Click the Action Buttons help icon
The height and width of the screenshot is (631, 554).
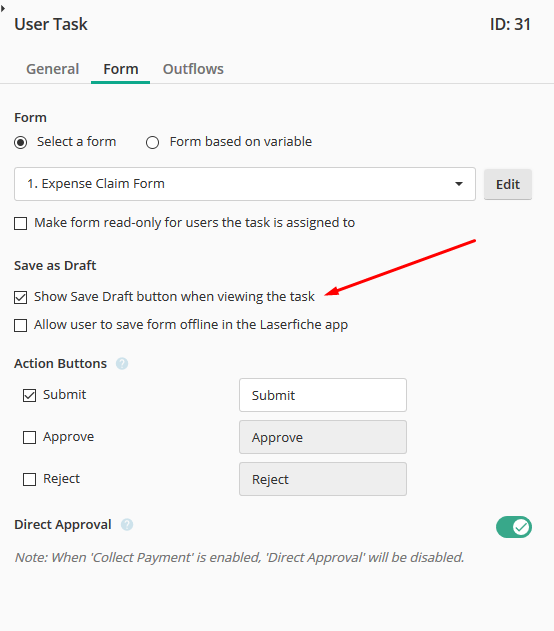click(x=122, y=364)
